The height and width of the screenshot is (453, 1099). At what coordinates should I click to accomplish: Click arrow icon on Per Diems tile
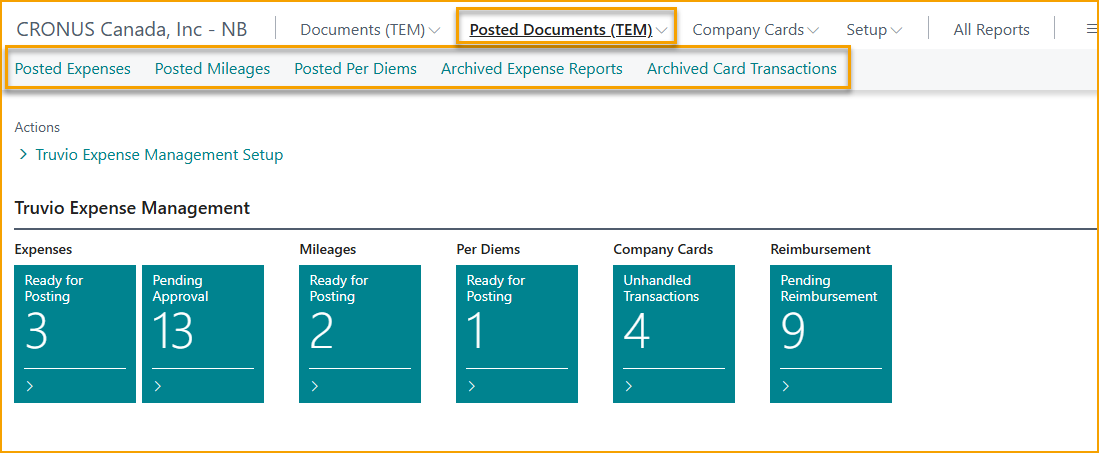click(x=472, y=386)
